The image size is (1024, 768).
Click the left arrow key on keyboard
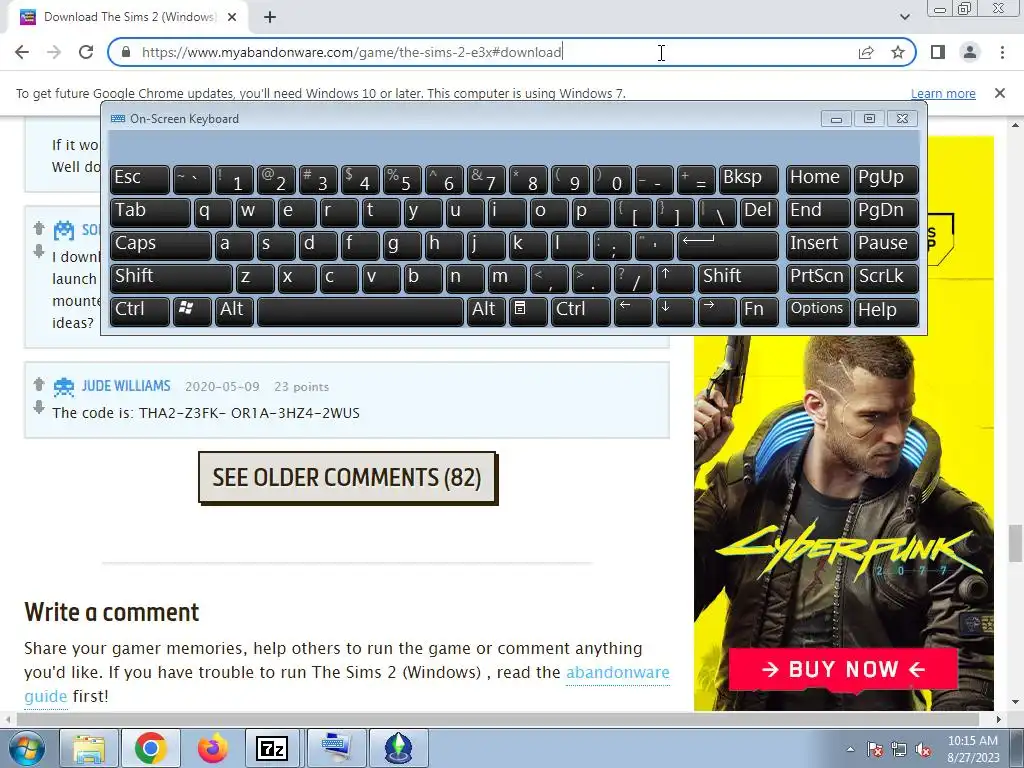click(x=633, y=311)
